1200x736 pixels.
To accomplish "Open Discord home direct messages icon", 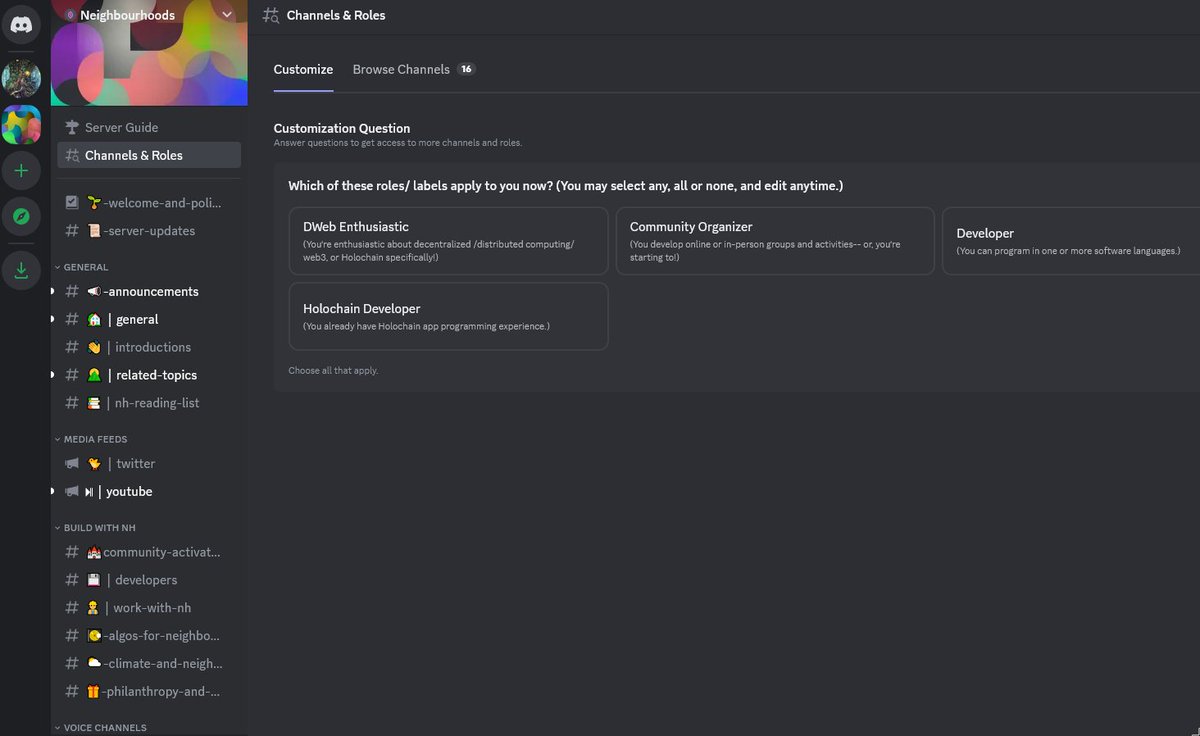I will coord(21,23).
